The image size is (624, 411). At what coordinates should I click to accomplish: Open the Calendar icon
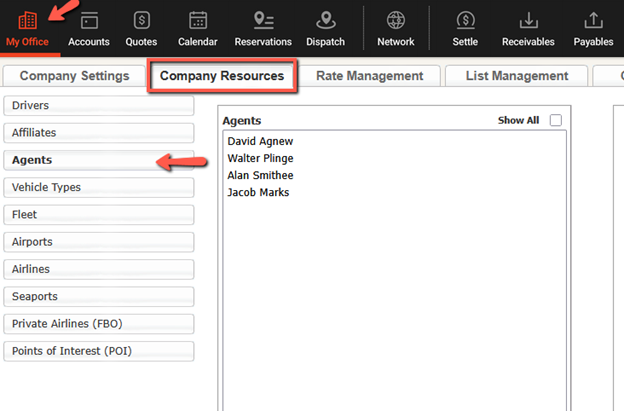197,20
